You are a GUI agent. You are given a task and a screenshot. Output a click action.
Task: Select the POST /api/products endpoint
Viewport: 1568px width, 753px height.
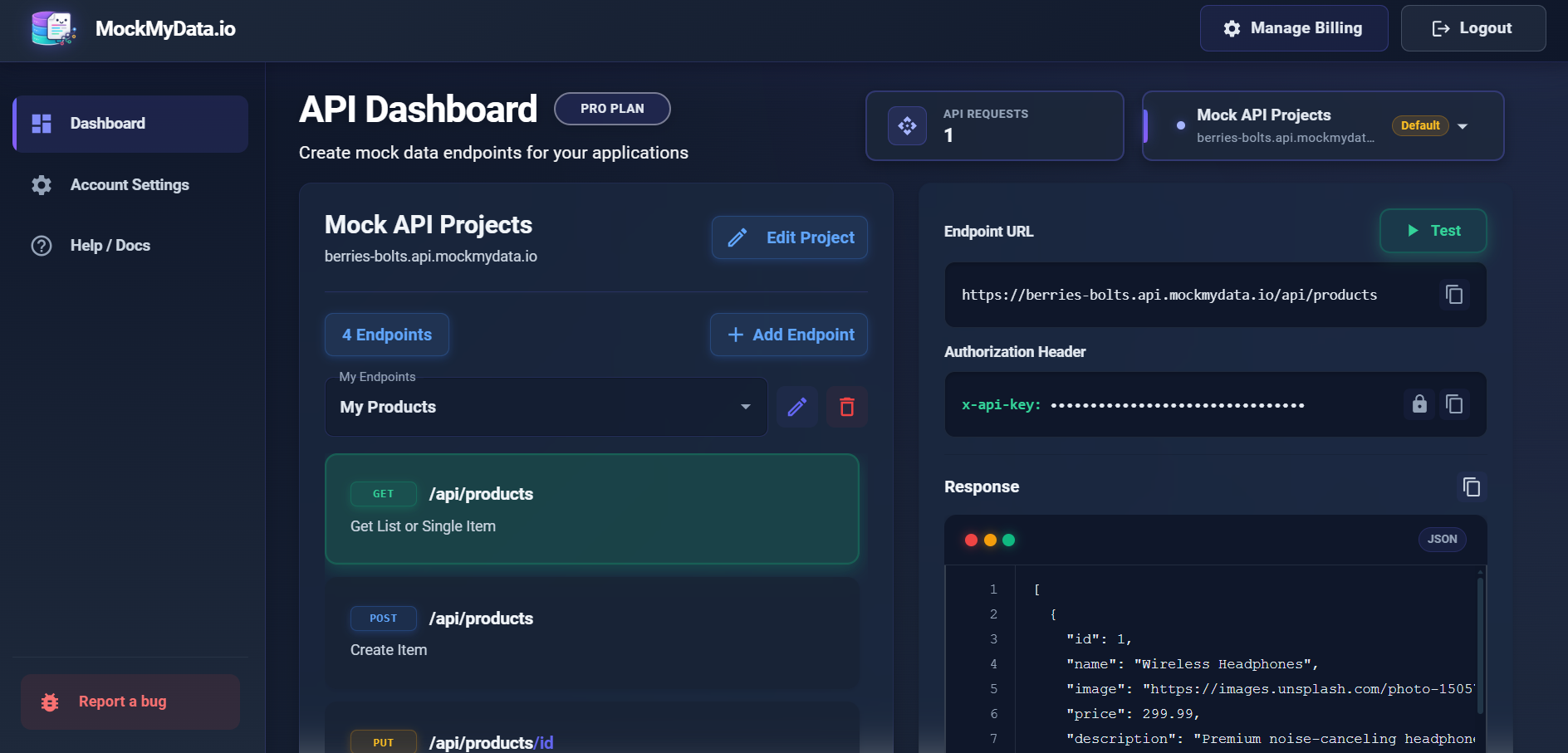591,633
